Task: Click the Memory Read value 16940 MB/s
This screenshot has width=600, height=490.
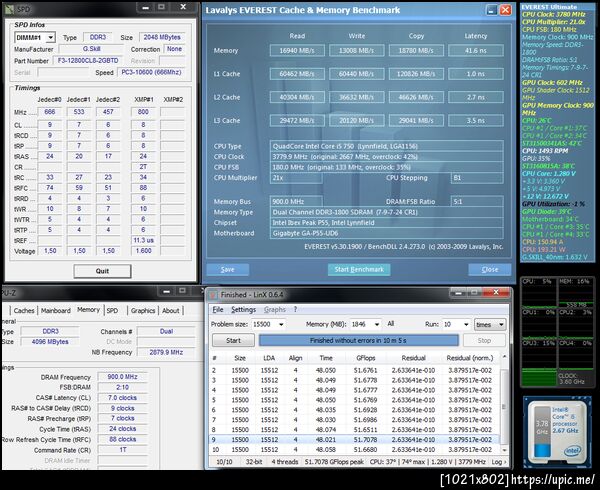Action: [x=297, y=50]
